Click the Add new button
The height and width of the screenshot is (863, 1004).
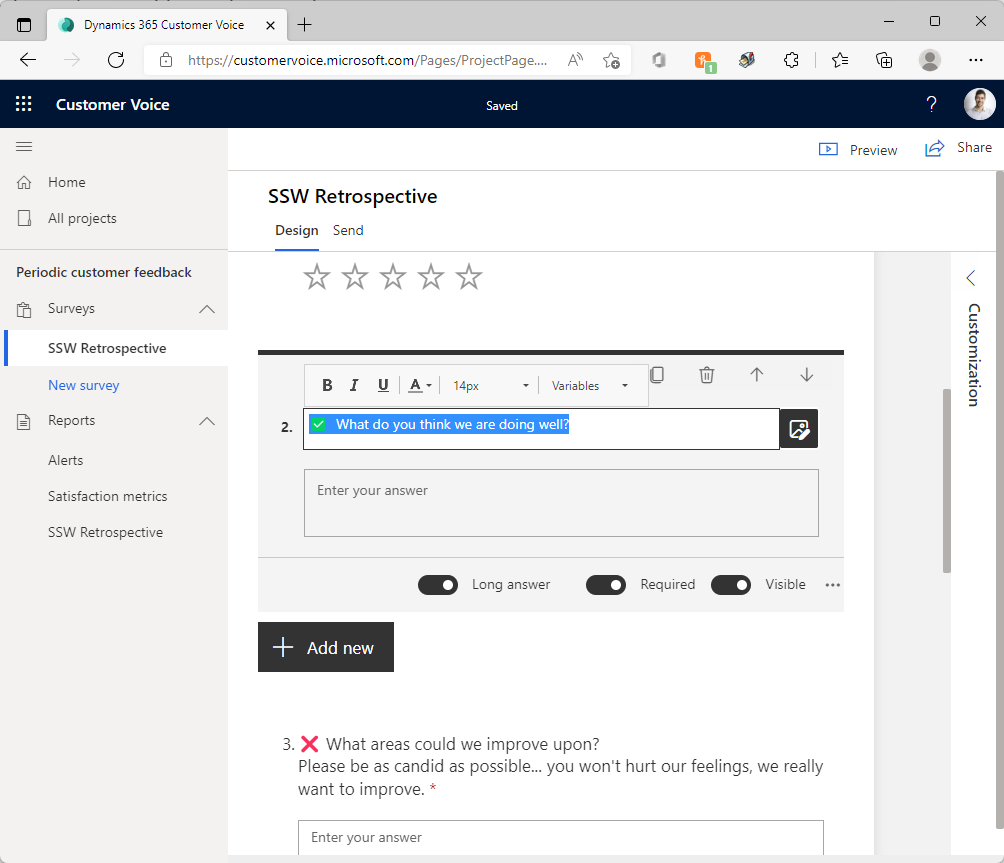click(326, 648)
